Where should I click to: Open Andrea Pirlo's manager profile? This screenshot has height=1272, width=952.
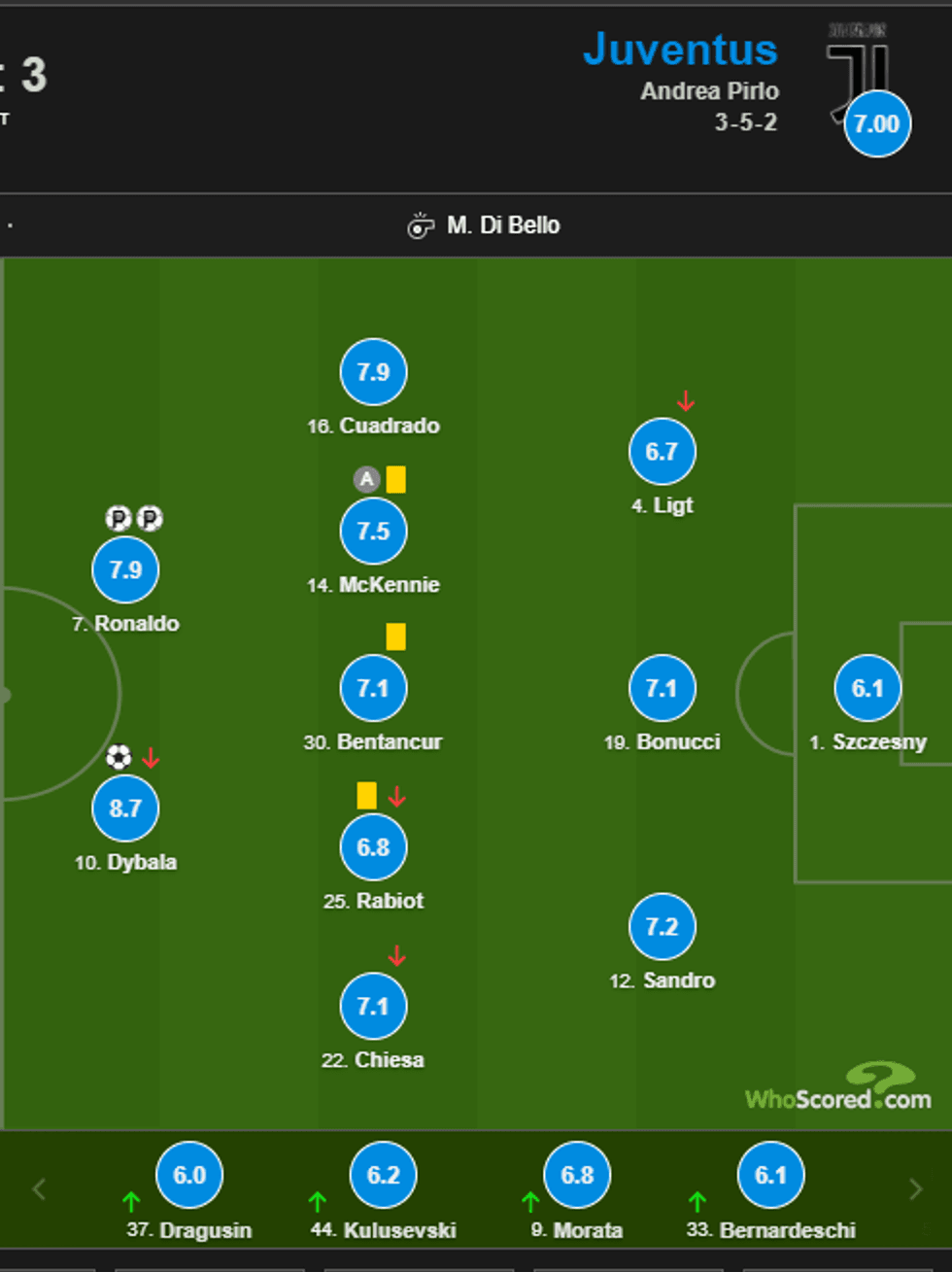(709, 91)
